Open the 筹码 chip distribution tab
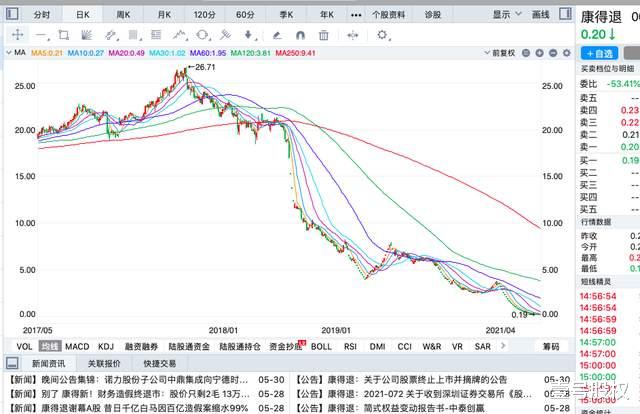This screenshot has width=640, height=414. click(x=551, y=346)
